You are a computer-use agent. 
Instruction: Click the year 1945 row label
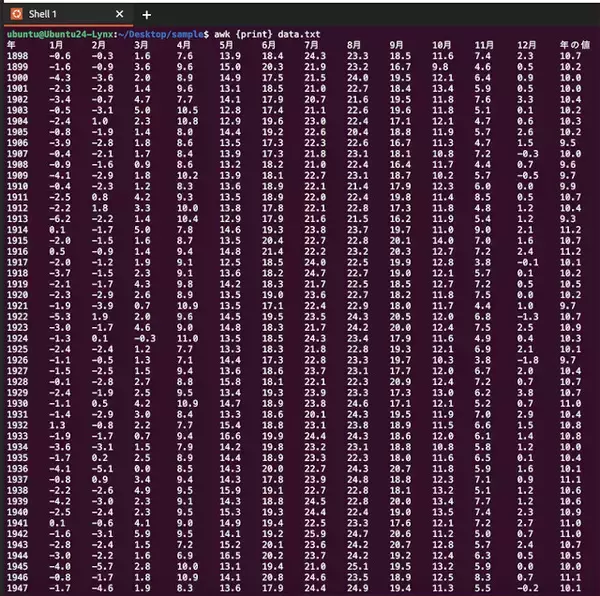18,566
